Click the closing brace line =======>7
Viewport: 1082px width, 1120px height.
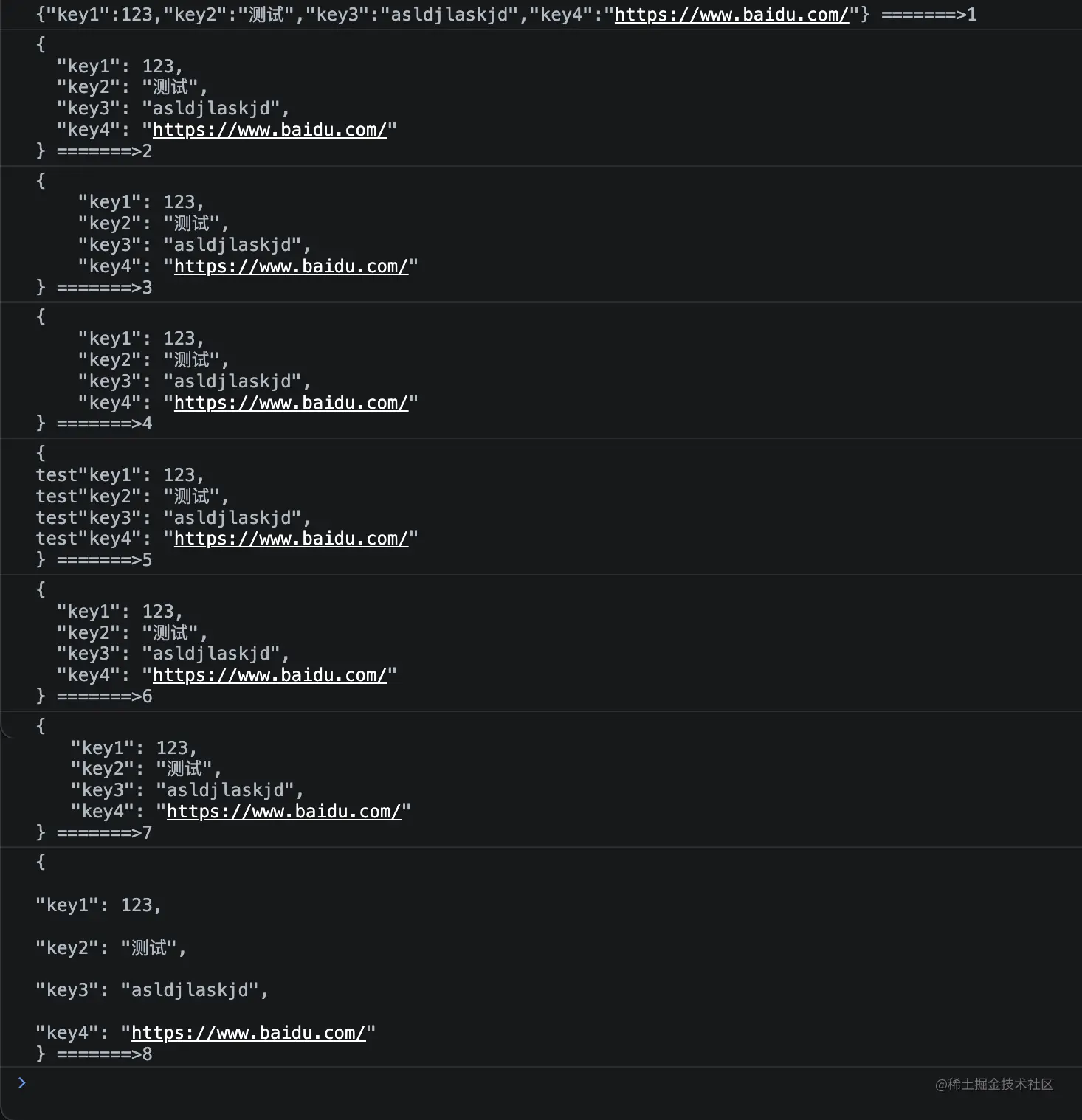pyautogui.click(x=94, y=833)
